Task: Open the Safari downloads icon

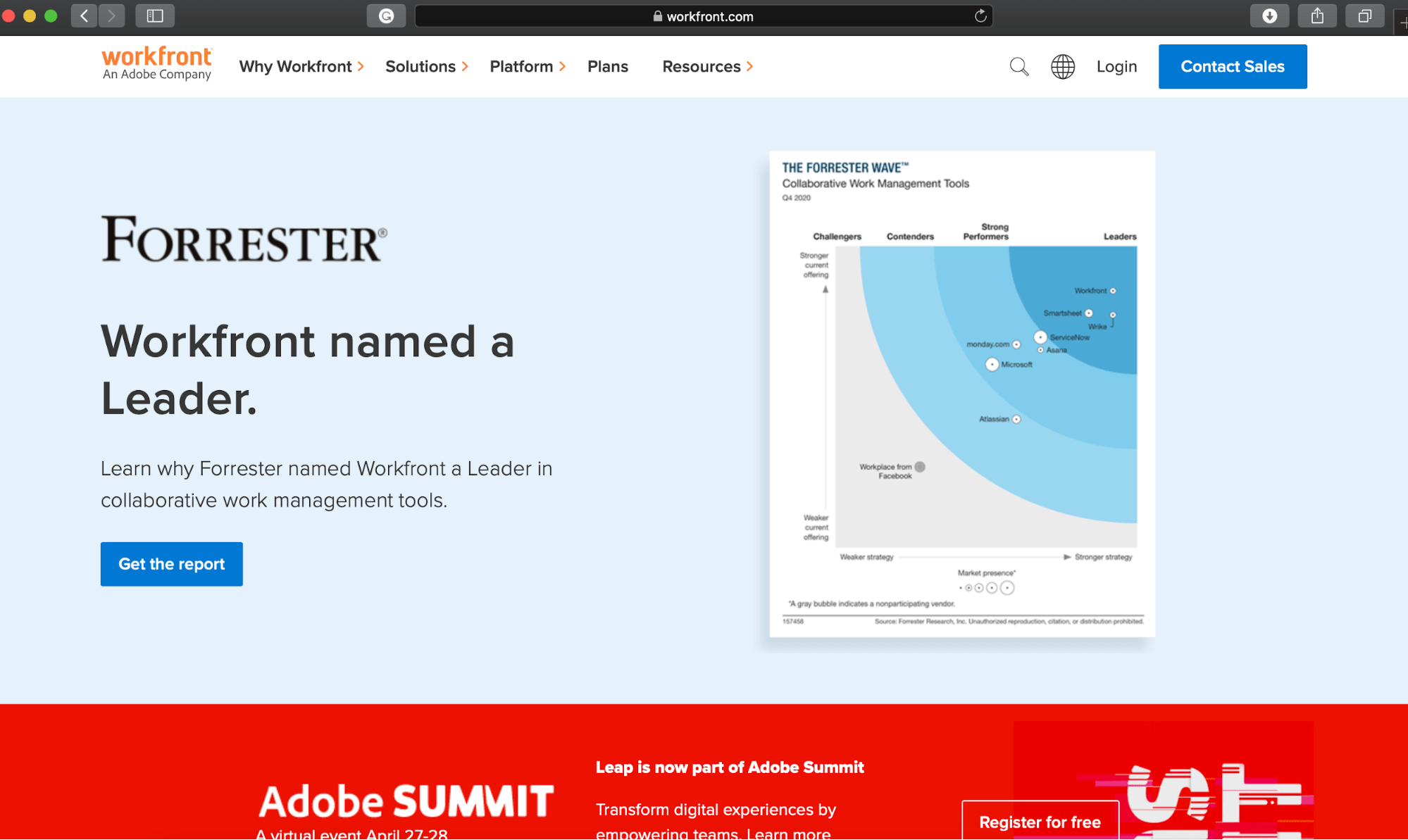Action: [1269, 15]
